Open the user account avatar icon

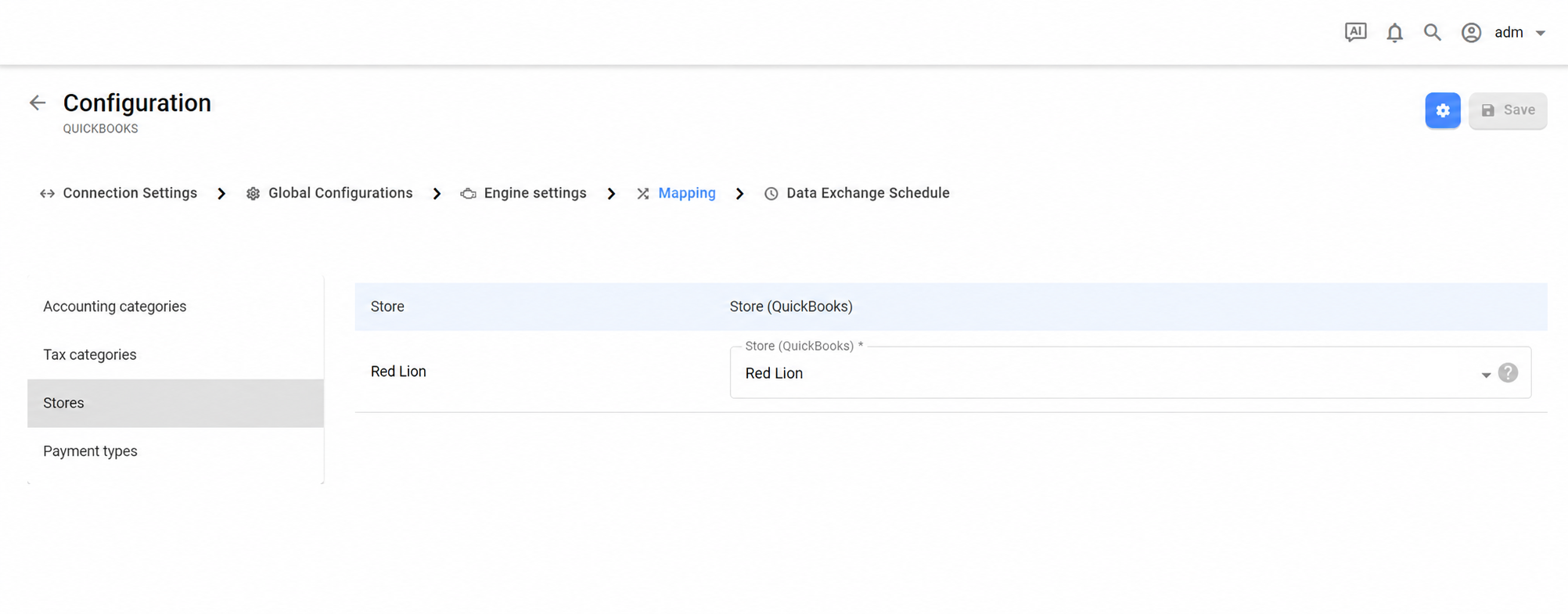click(x=1471, y=32)
